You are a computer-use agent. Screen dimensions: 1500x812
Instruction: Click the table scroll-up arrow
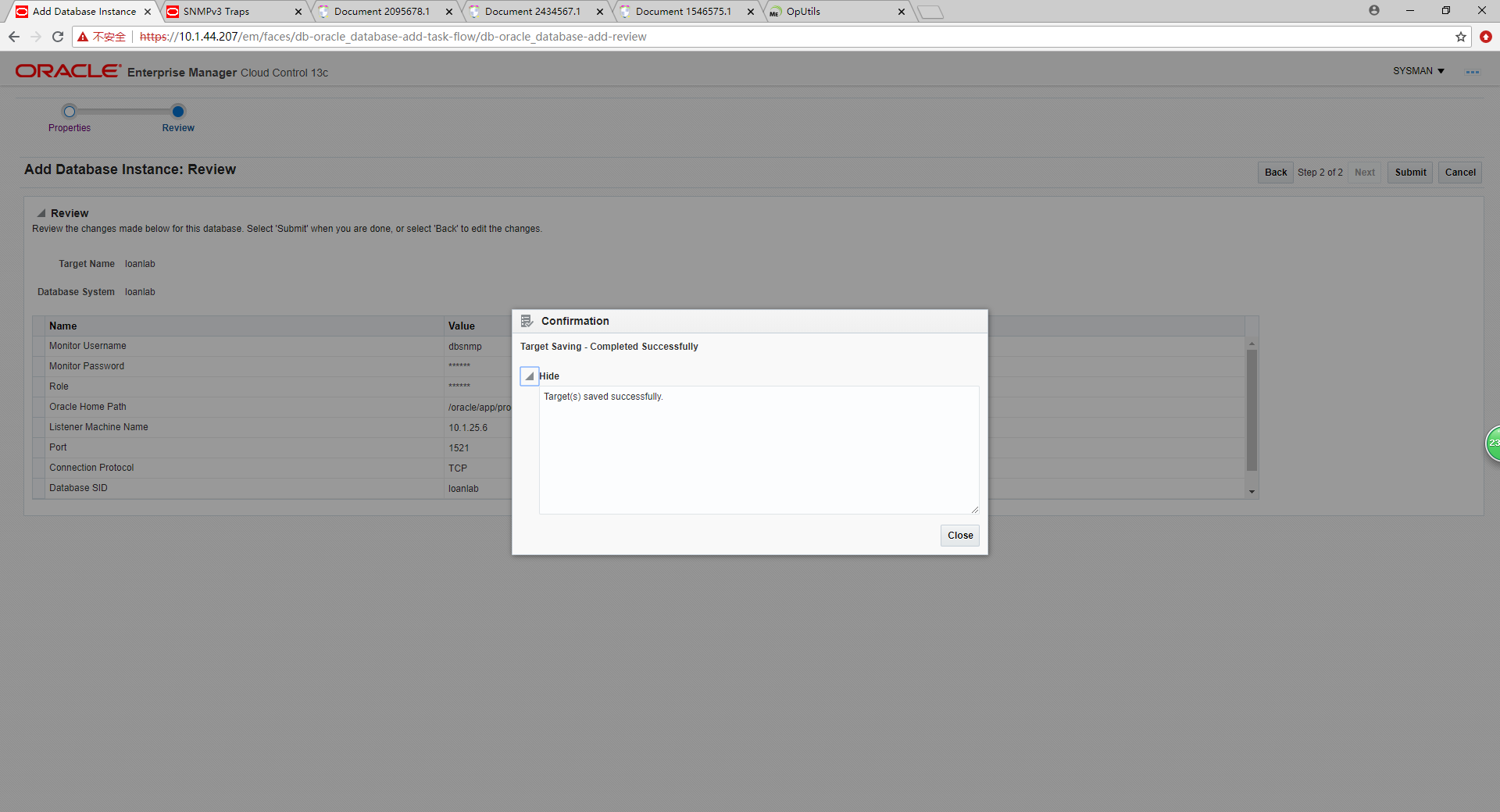1252,344
